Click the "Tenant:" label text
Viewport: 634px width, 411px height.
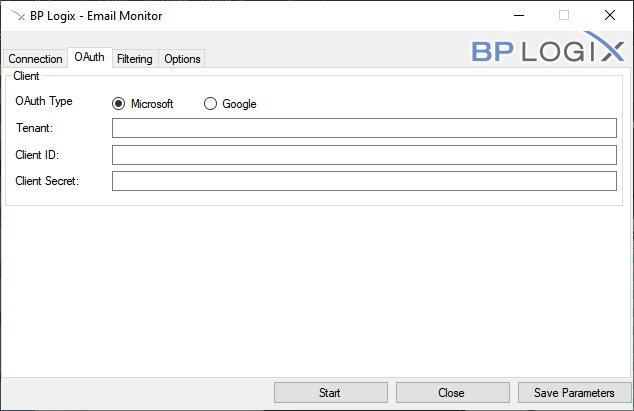pyautogui.click(x=34, y=128)
